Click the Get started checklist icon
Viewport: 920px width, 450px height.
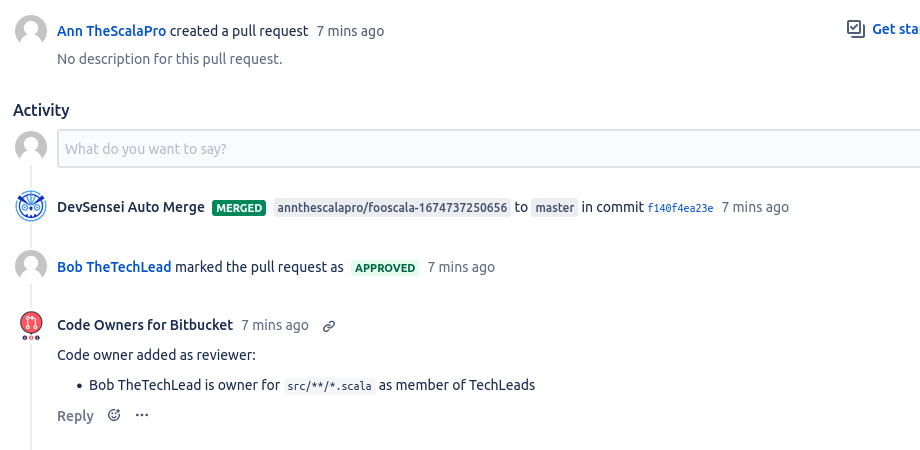pyautogui.click(x=856, y=29)
